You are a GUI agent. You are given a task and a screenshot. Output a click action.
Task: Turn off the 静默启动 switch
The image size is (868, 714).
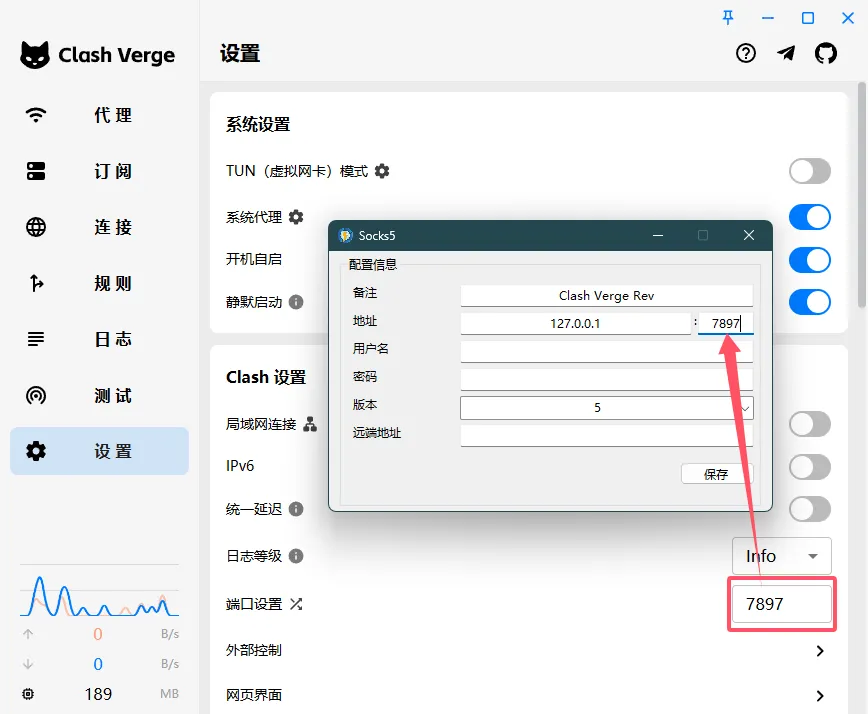809,302
